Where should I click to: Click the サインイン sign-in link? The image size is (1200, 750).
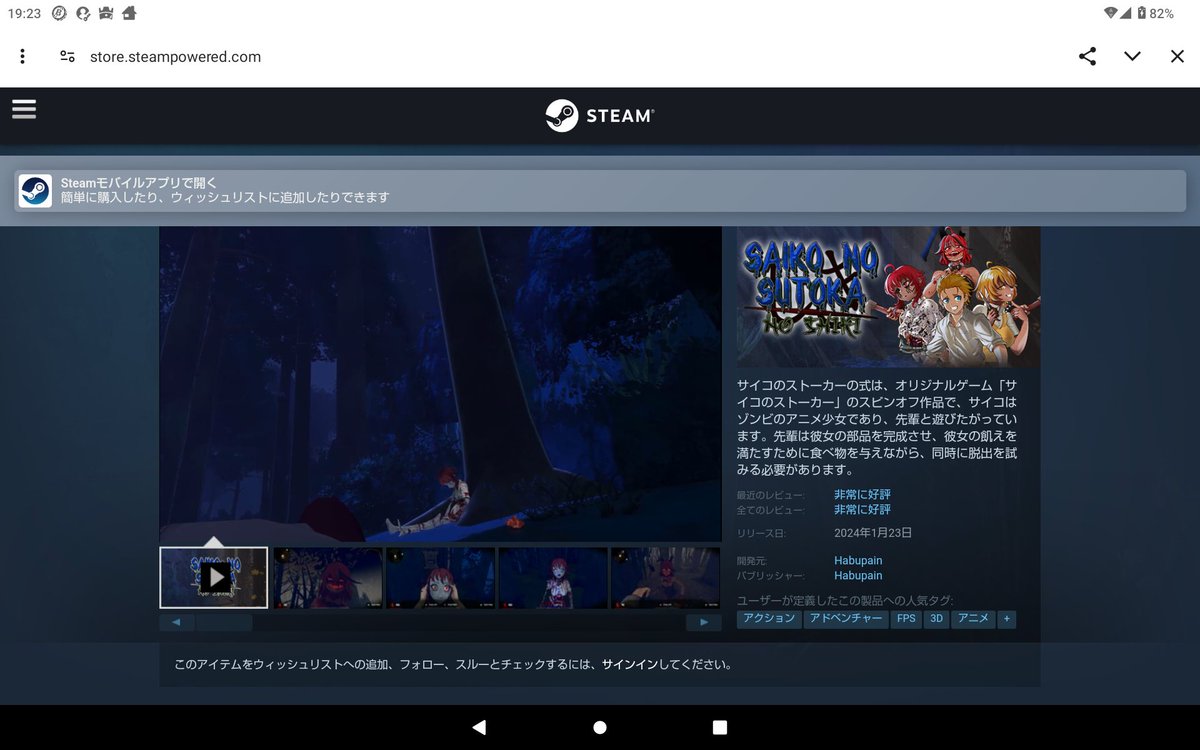pyautogui.click(x=630, y=664)
